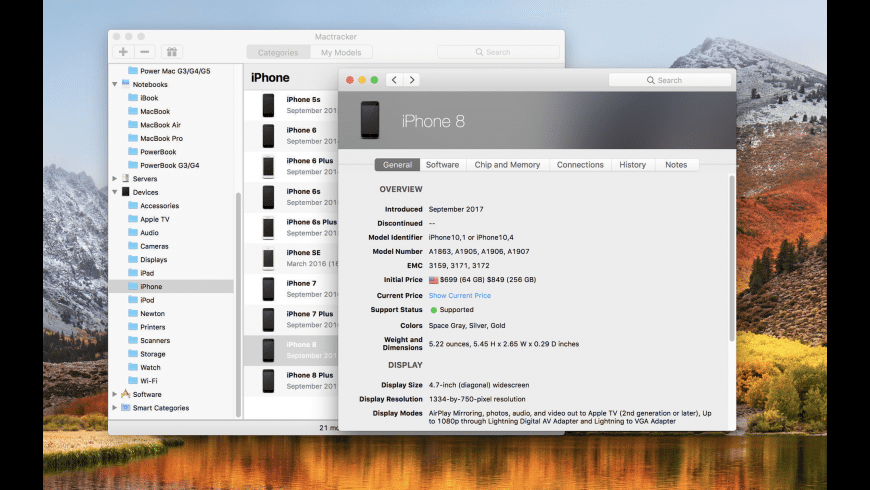Open the Power Mac G3/G4/G5 folder
Image resolution: width=870 pixels, height=490 pixels.
click(x=169, y=70)
